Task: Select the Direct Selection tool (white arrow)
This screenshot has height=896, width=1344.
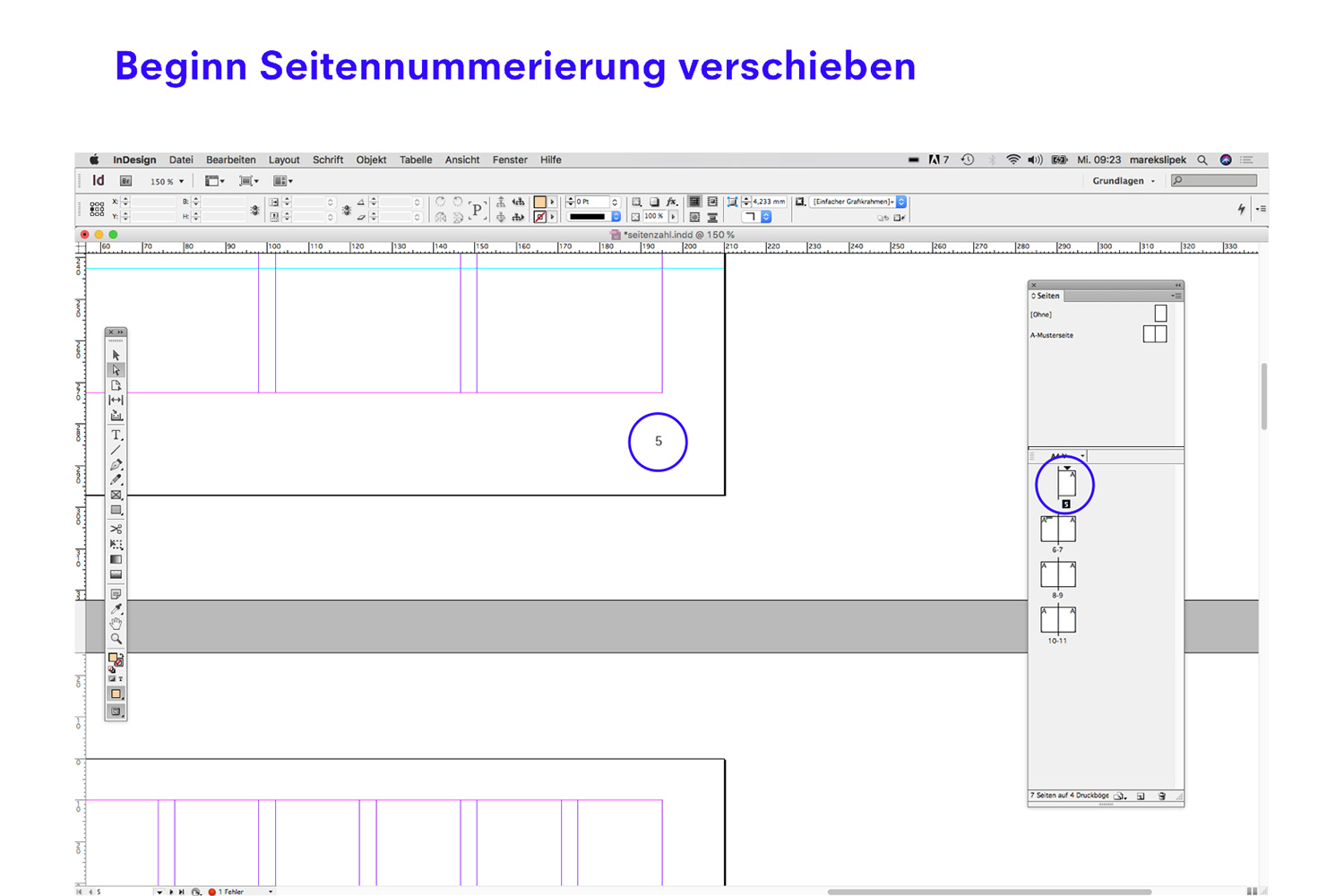Action: coord(116,370)
